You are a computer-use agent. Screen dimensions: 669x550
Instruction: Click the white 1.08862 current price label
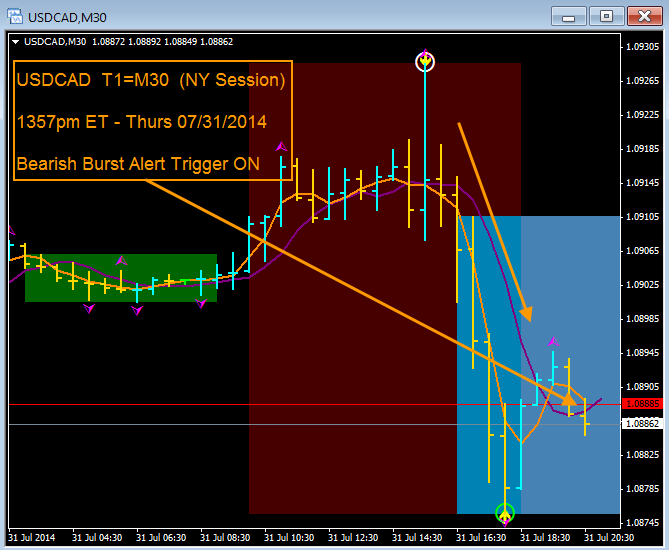click(643, 423)
